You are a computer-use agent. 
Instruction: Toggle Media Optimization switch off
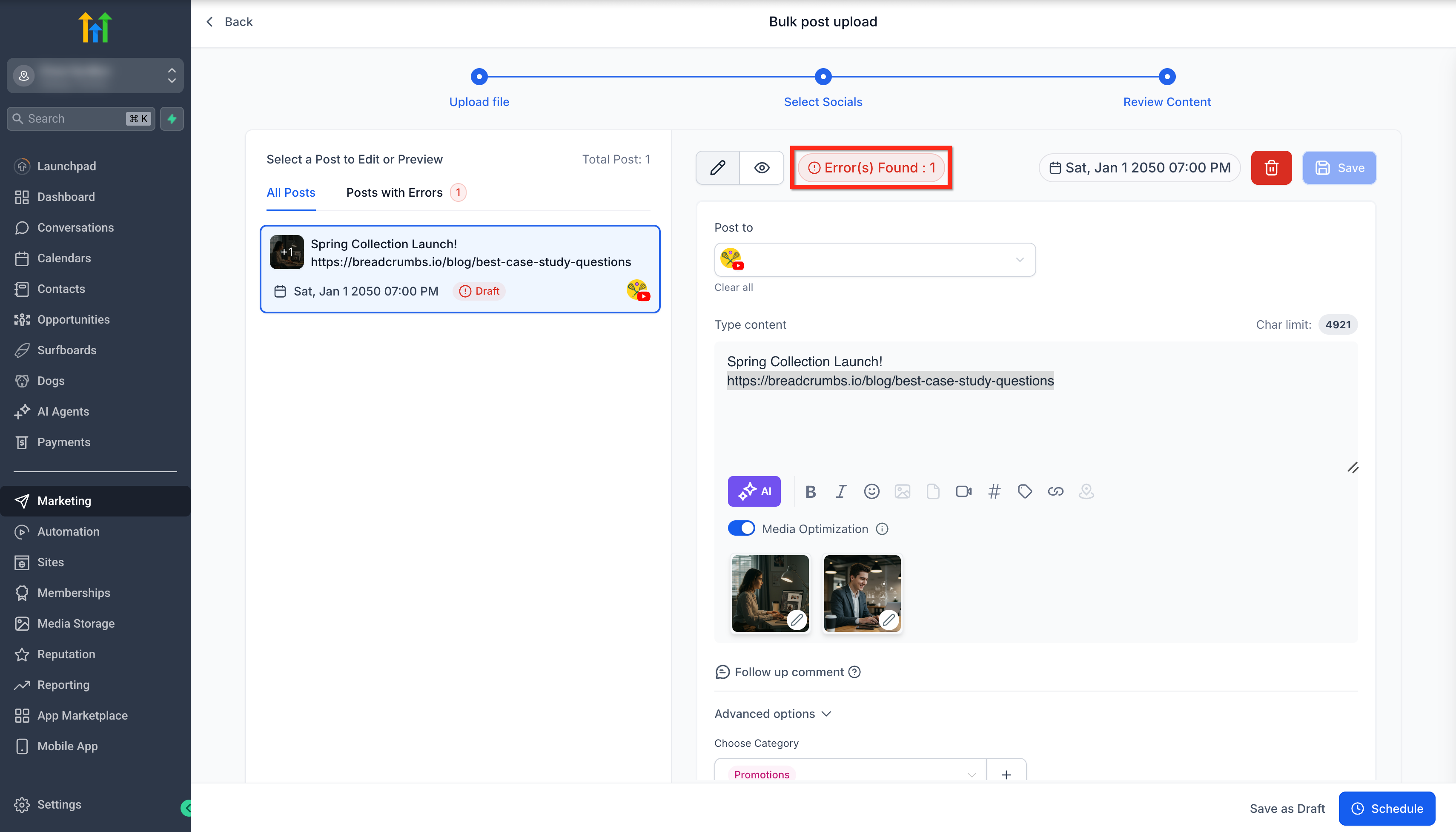click(x=742, y=528)
